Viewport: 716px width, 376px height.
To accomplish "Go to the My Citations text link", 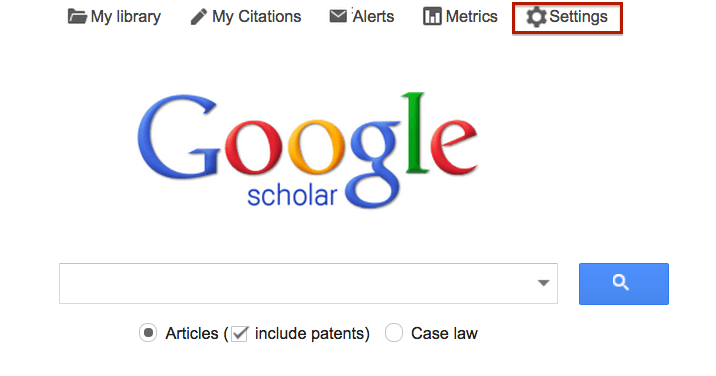I will coord(257,16).
